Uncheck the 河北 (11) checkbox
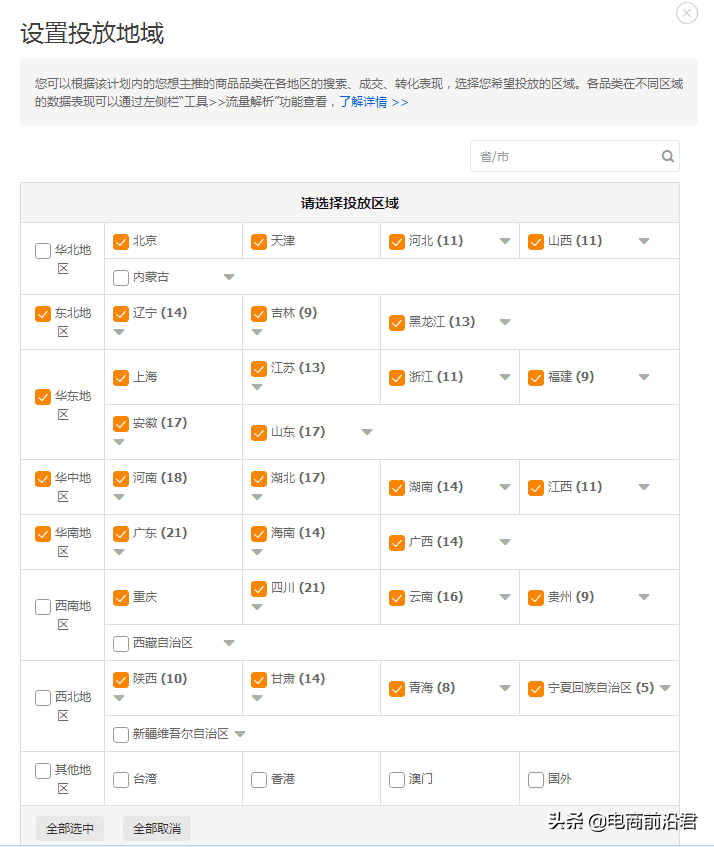This screenshot has height=847, width=714. (x=397, y=241)
